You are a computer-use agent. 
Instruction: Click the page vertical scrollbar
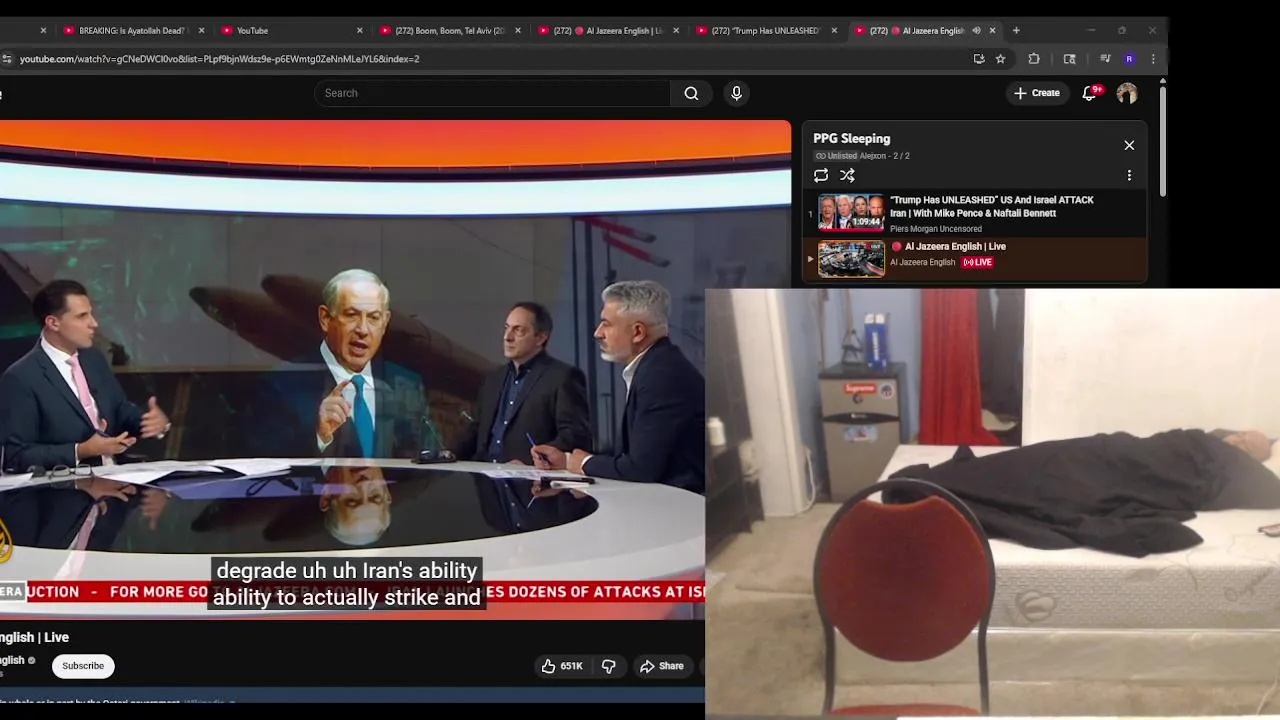pyautogui.click(x=1163, y=140)
